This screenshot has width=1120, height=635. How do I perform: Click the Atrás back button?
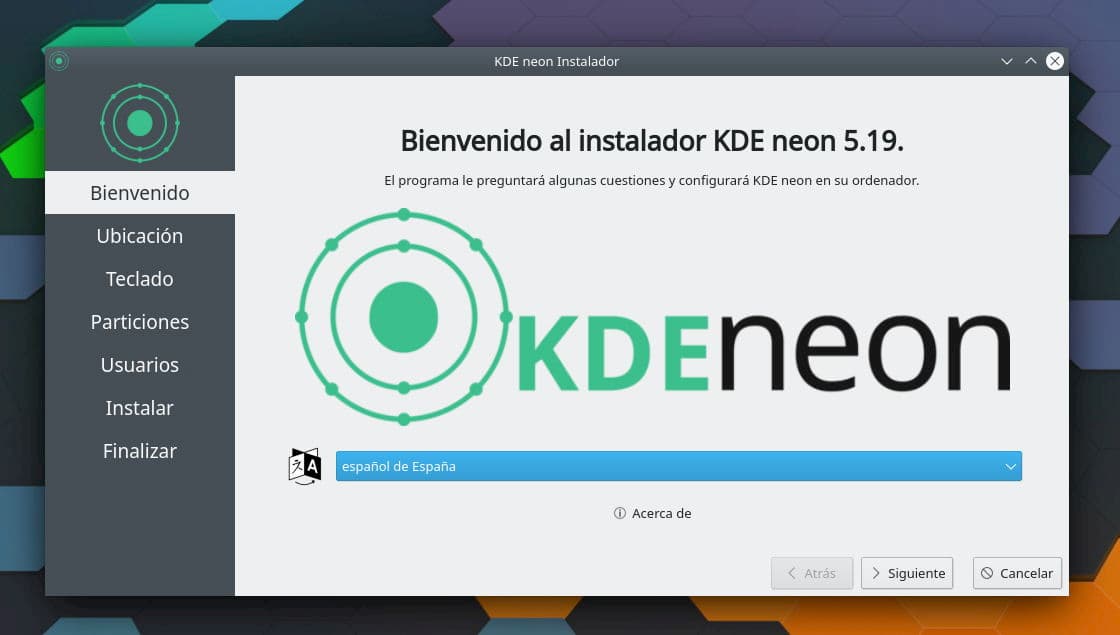click(x=811, y=573)
